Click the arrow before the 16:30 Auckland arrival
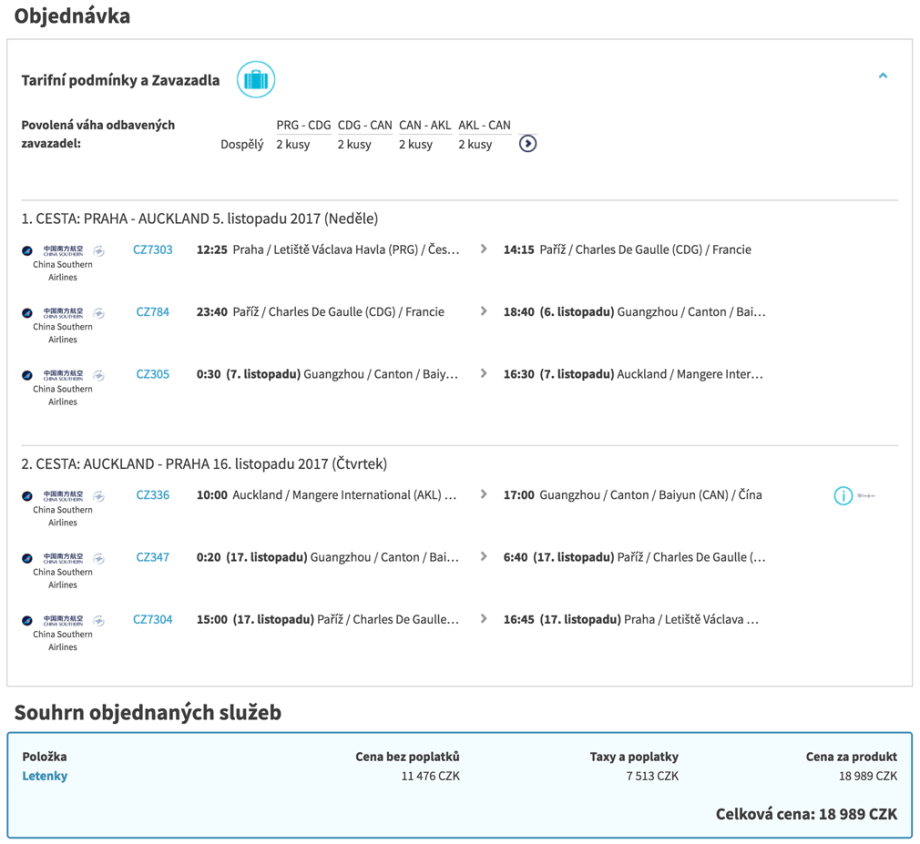 click(x=485, y=374)
